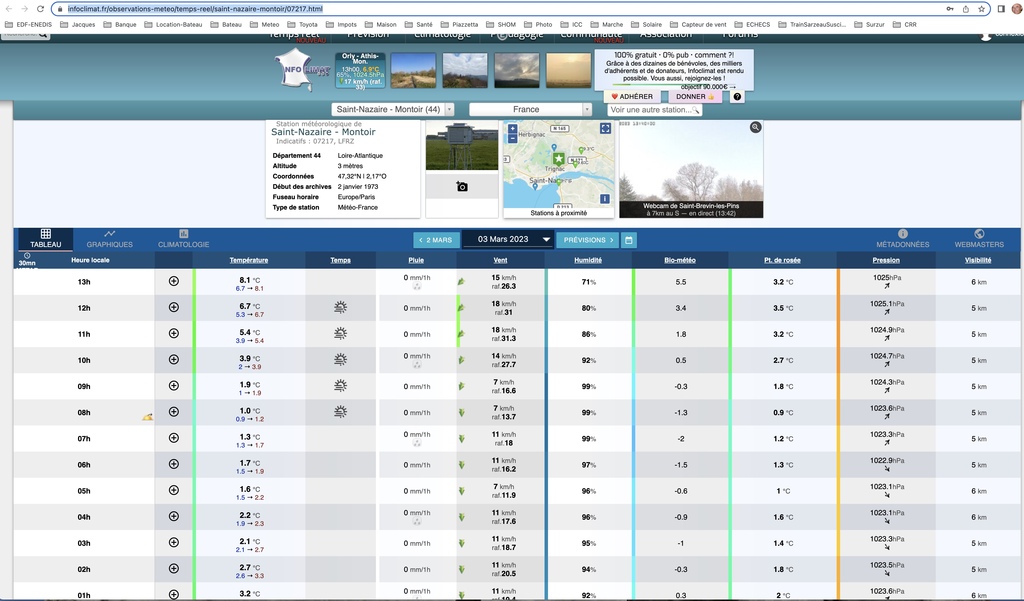The image size is (1024, 601).
Task: Click the Adhérer button
Action: click(632, 97)
